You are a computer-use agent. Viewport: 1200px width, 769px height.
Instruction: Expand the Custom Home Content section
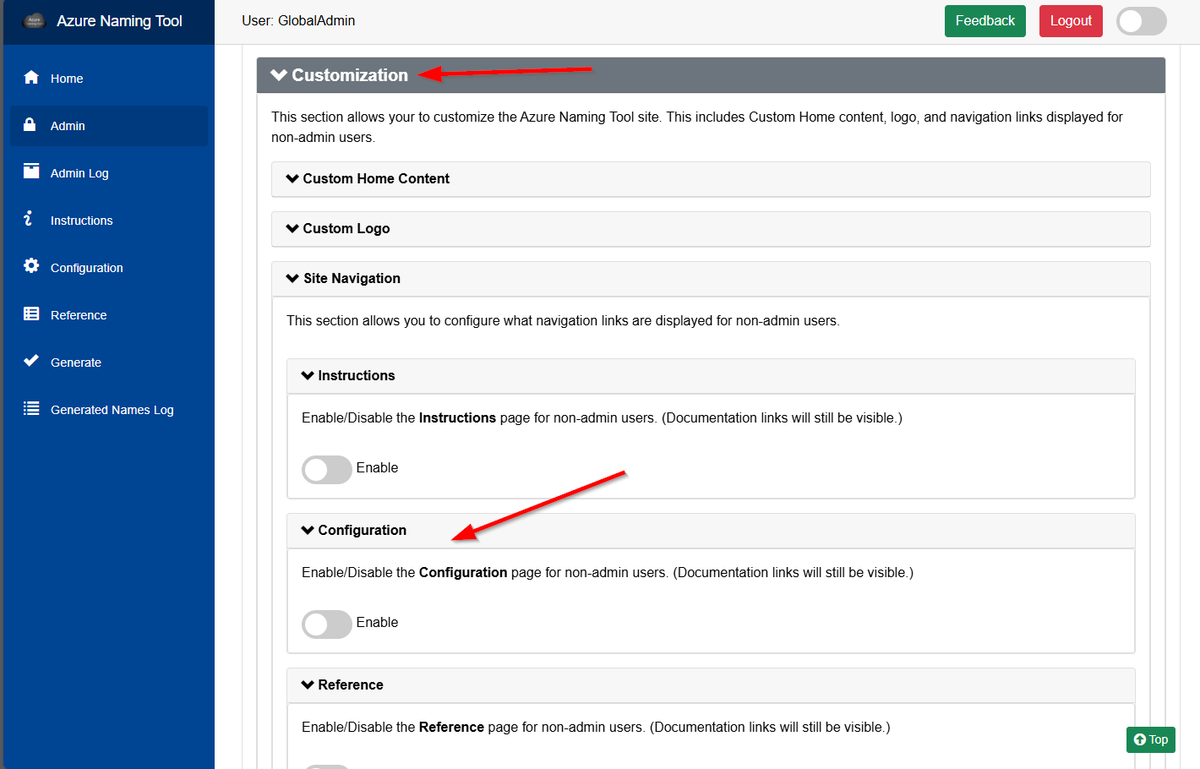711,179
